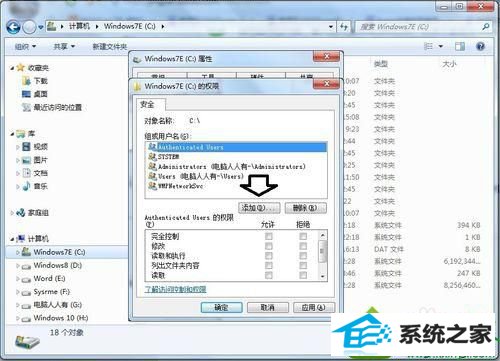Select Windows 10 (H:) drive icon
Image resolution: width=500 pixels, height=361 pixels.
[x=26, y=319]
